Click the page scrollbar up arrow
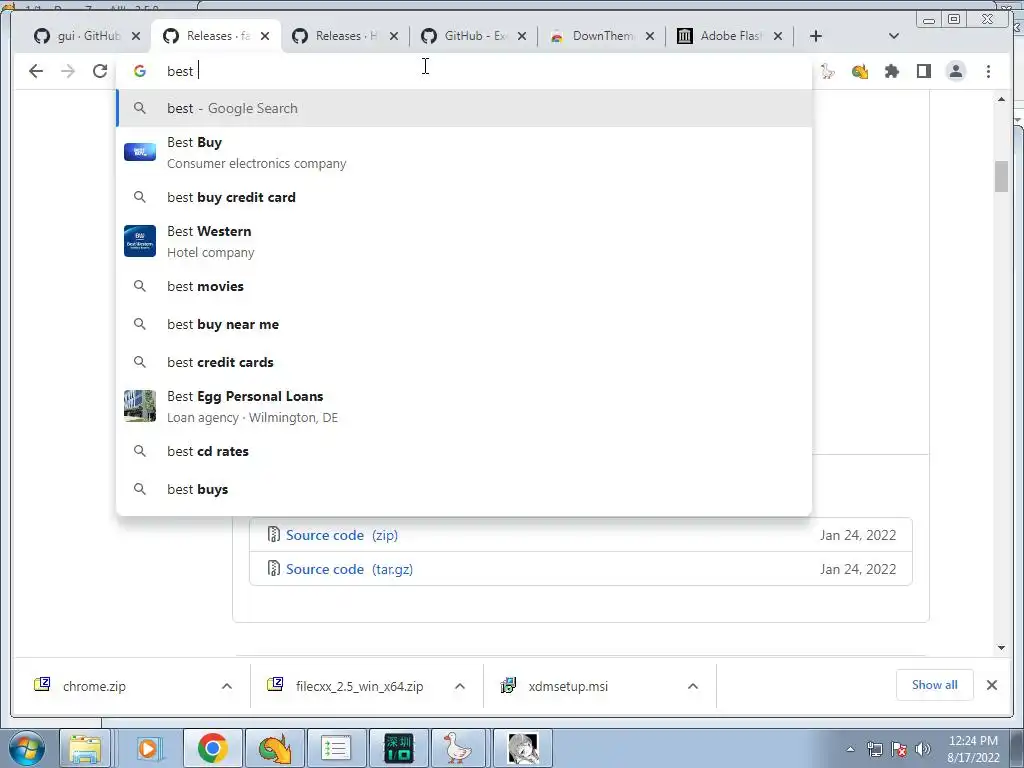The height and width of the screenshot is (768, 1024). pos(1002,99)
